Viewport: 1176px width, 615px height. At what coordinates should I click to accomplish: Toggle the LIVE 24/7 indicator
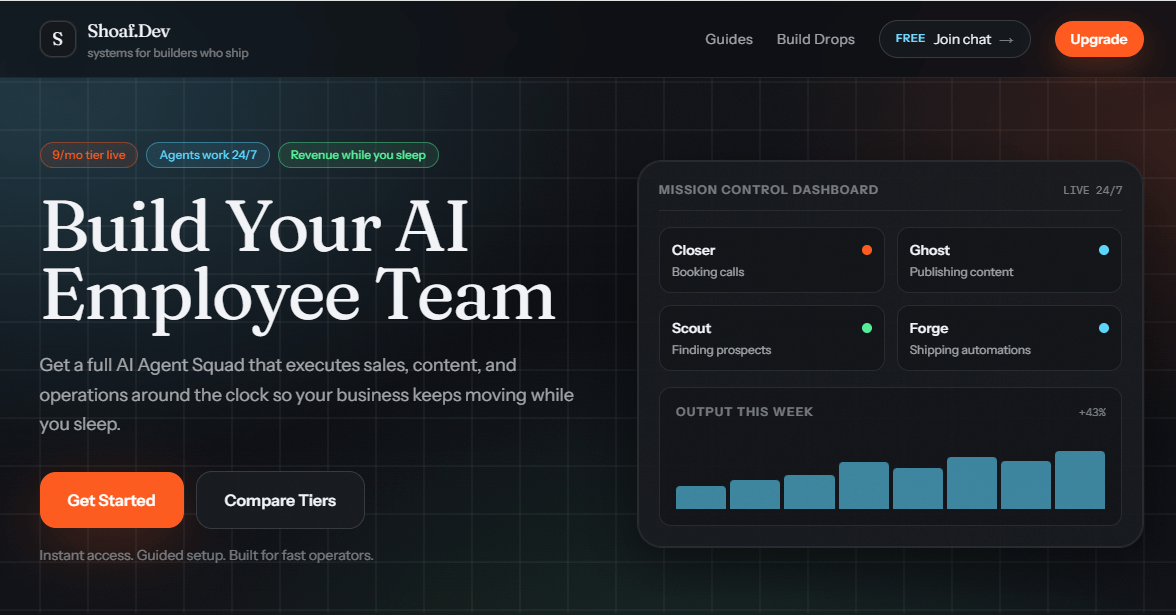[1091, 189]
